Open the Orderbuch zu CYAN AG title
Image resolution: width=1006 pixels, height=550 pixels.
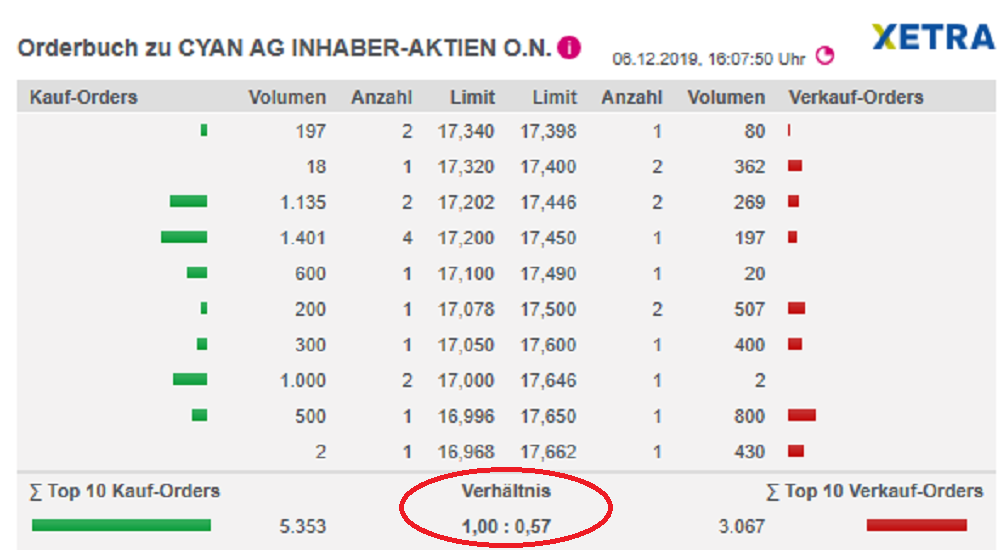(x=284, y=48)
